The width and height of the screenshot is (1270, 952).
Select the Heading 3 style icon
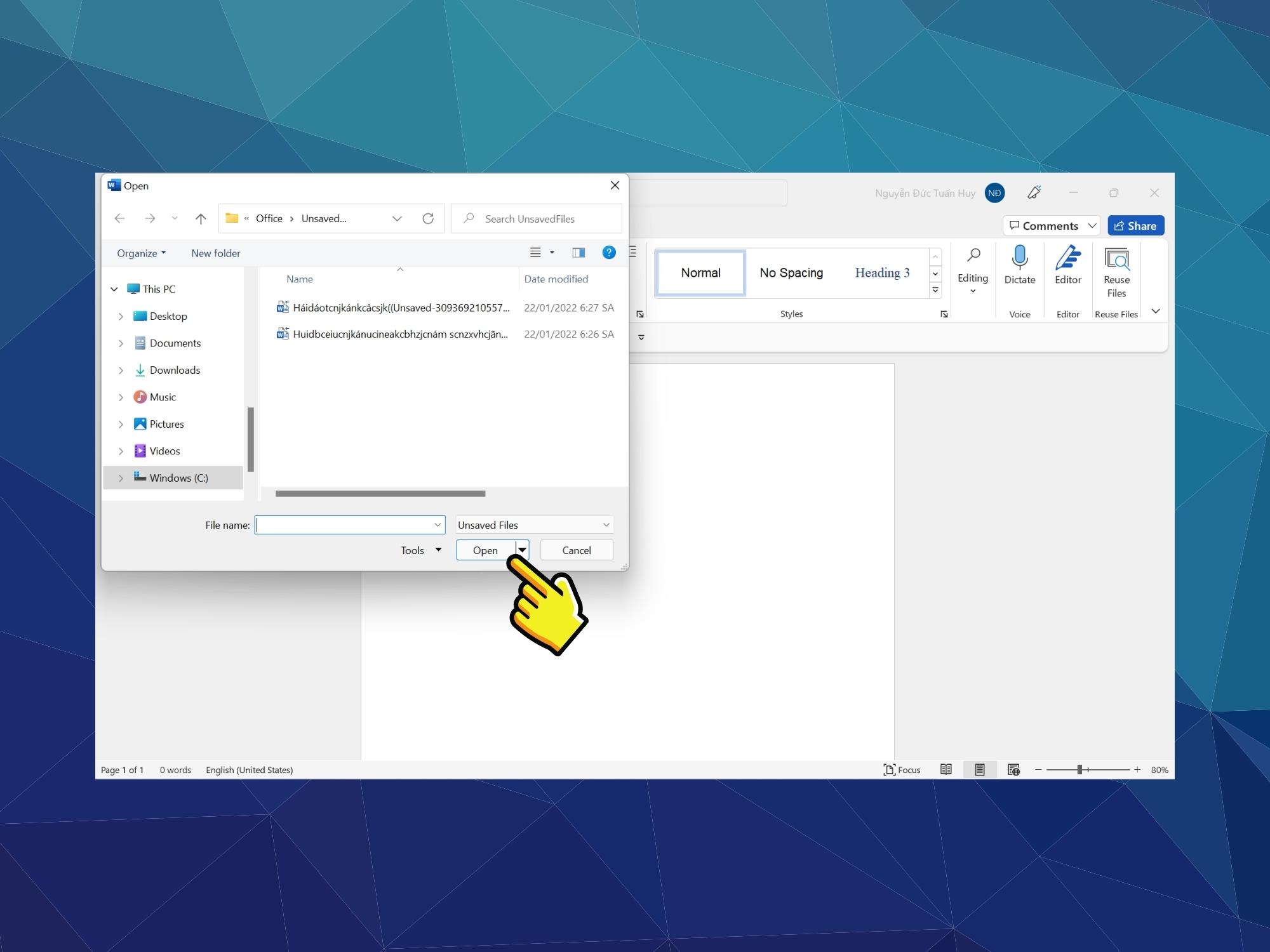[x=882, y=272]
